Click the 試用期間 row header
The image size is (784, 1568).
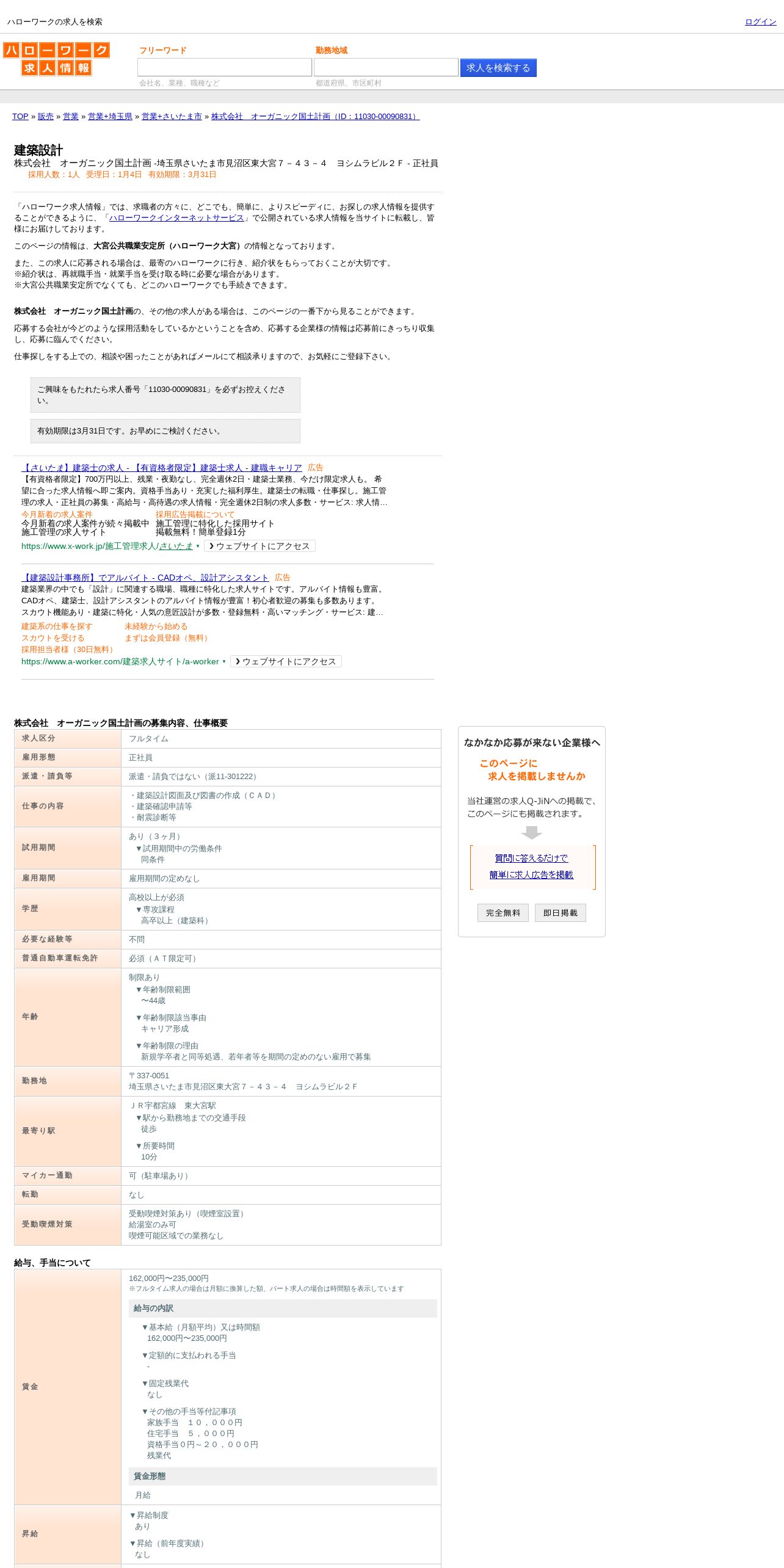(68, 848)
